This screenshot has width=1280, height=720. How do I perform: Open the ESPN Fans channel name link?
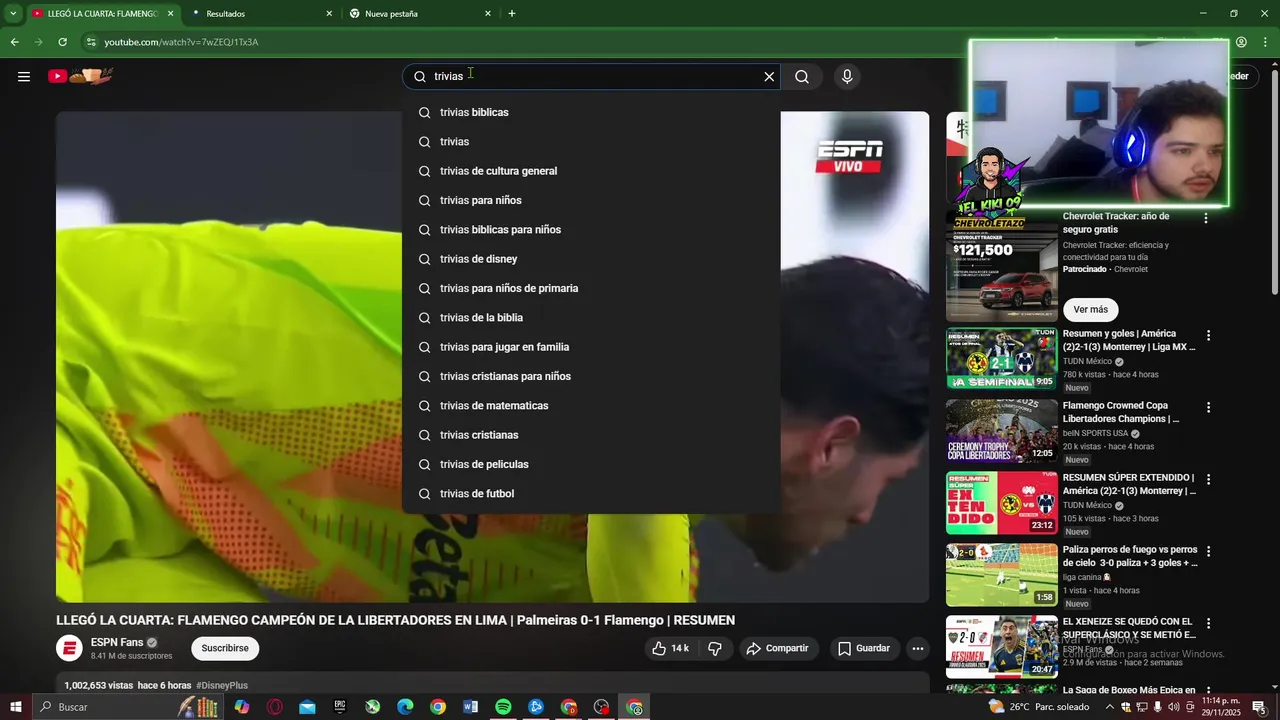(117, 642)
